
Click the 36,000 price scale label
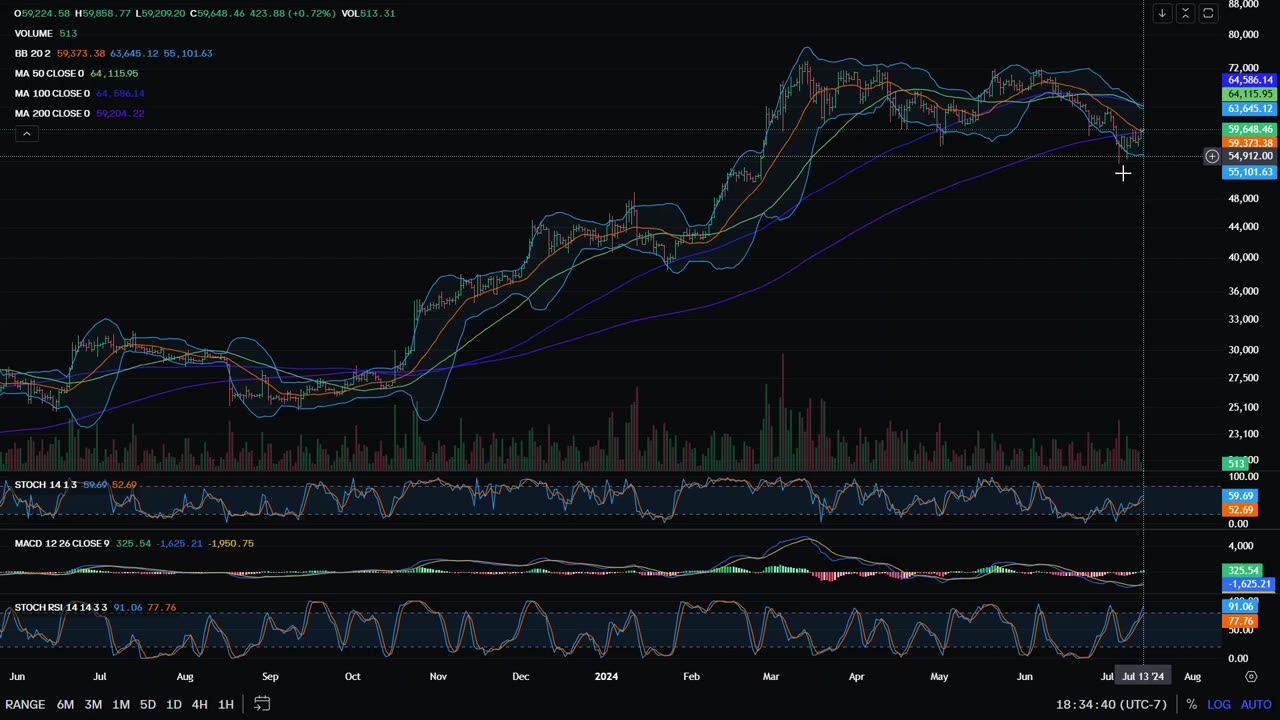pyautogui.click(x=1243, y=292)
